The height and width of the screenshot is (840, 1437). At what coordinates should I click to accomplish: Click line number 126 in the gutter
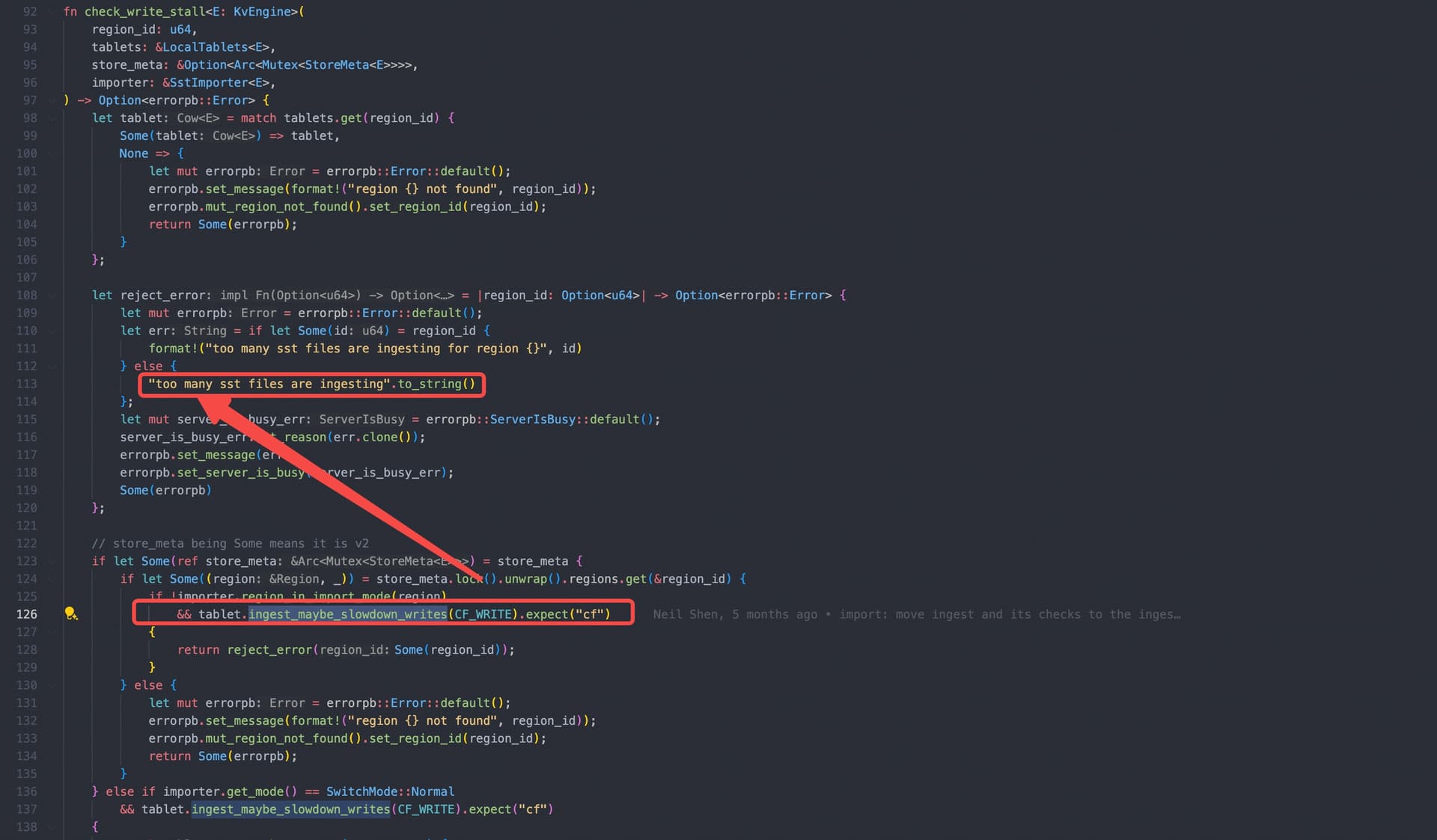27,614
